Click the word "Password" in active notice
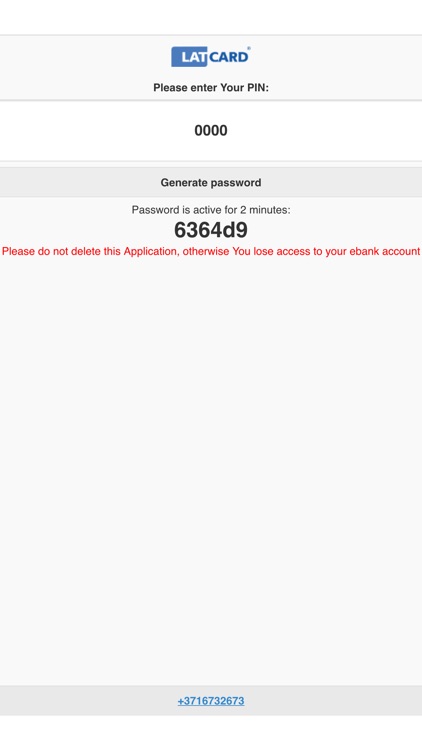 pos(150,210)
